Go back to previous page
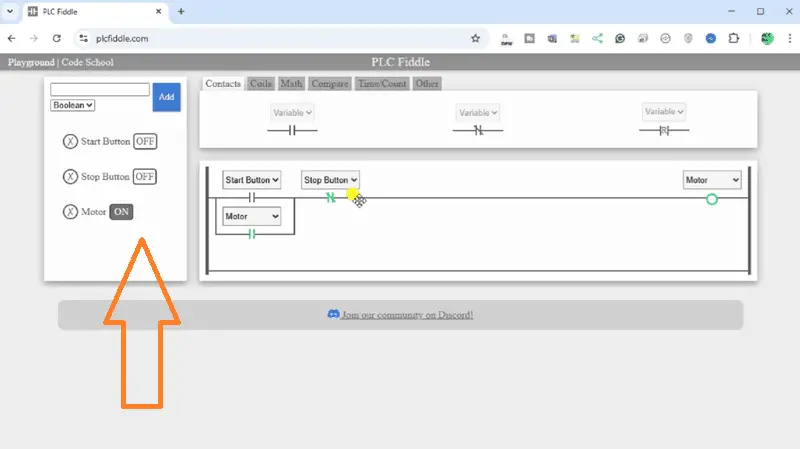The height and width of the screenshot is (449, 800). [x=12, y=38]
